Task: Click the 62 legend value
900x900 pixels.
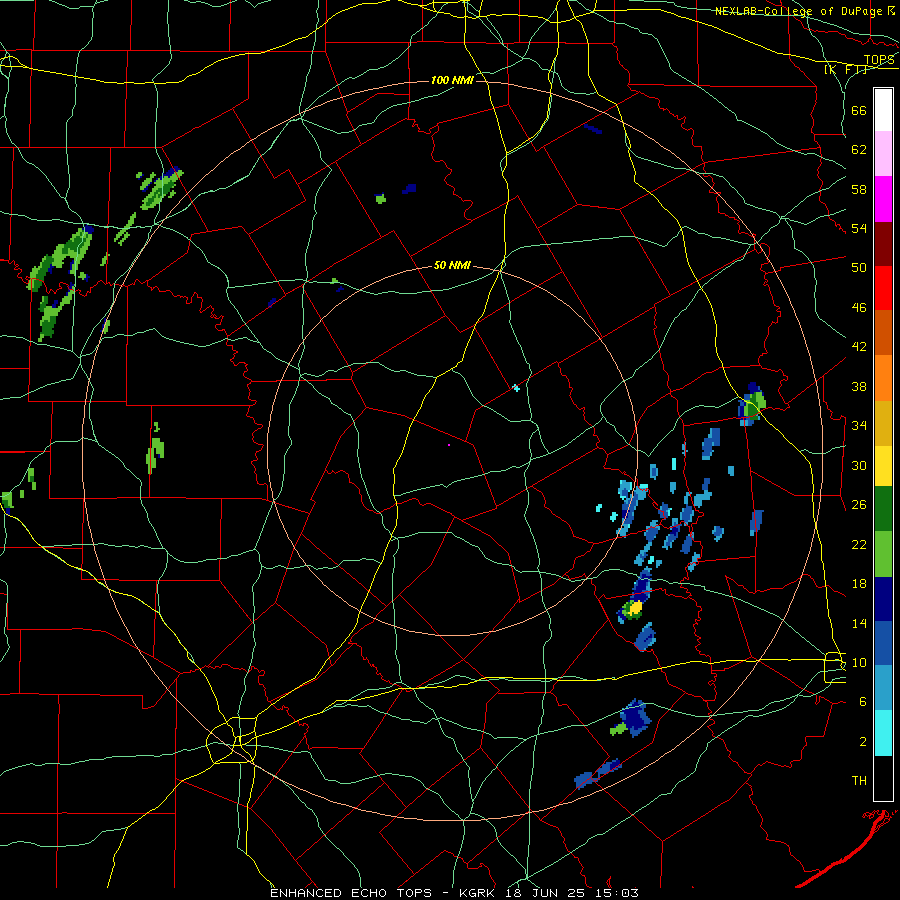Action: pos(859,150)
